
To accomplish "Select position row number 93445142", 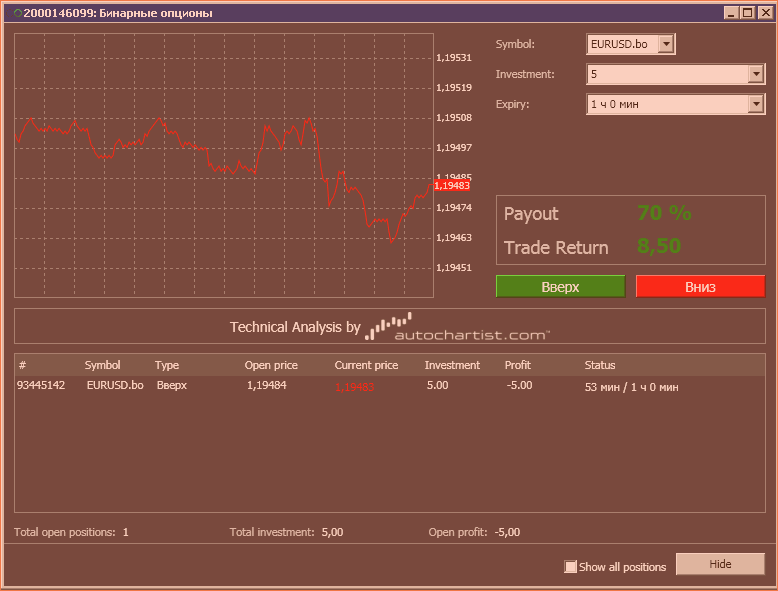I will [x=41, y=386].
